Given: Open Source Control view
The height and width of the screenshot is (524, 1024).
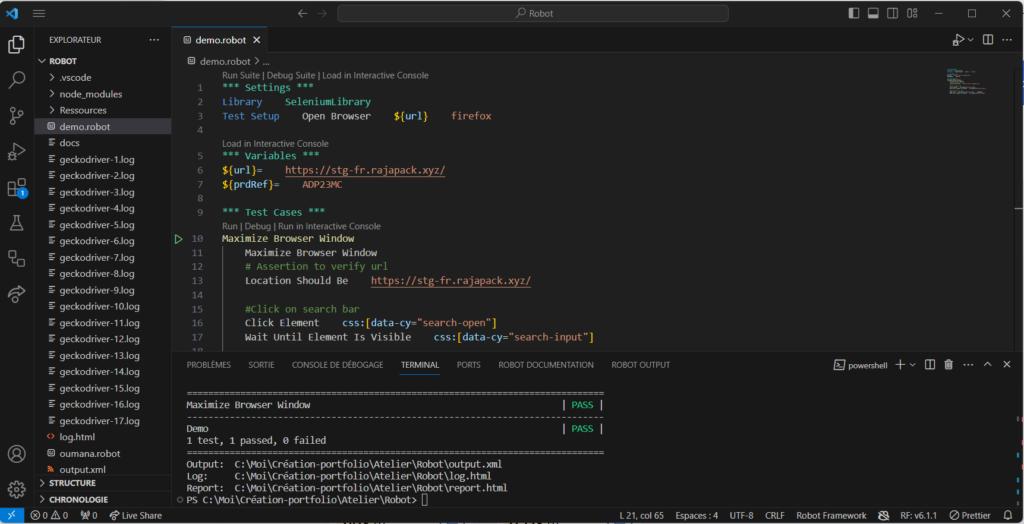Looking at the screenshot, I should [x=16, y=116].
